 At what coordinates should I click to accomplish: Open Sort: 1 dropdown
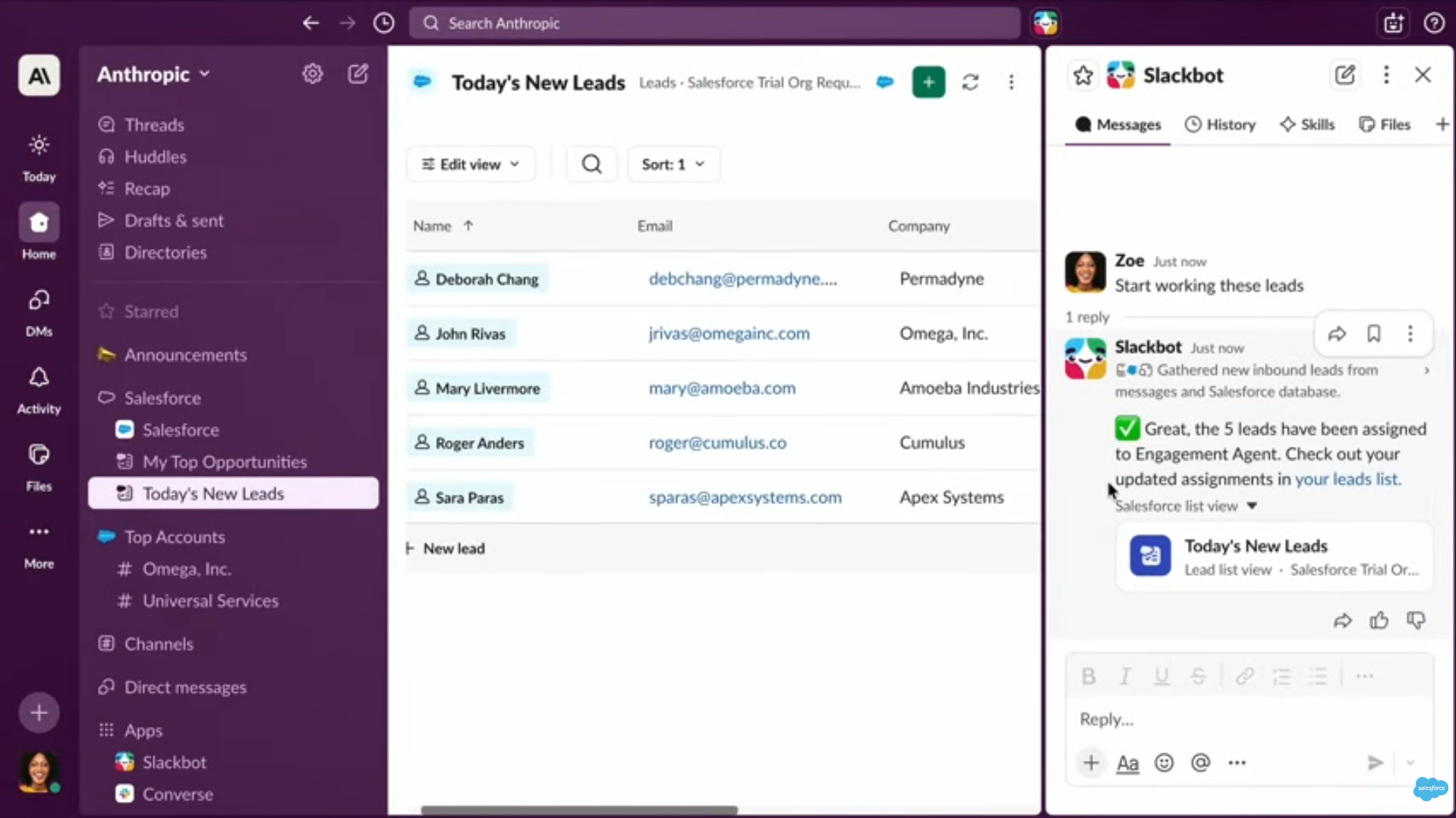pyautogui.click(x=673, y=164)
